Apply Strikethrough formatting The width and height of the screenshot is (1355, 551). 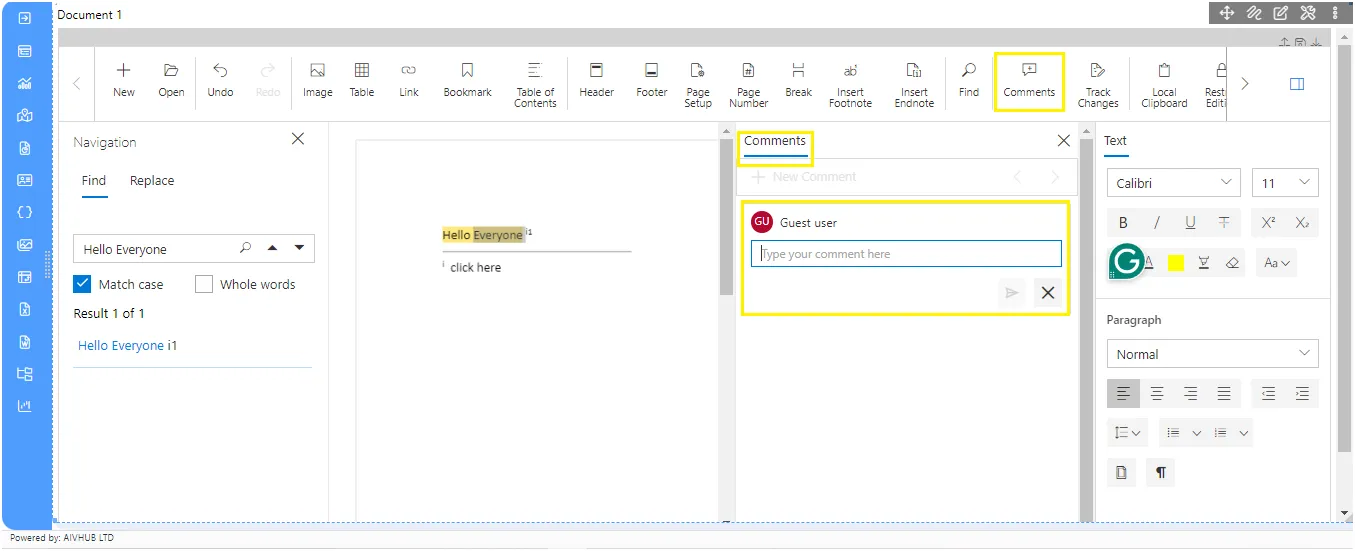pos(1224,223)
